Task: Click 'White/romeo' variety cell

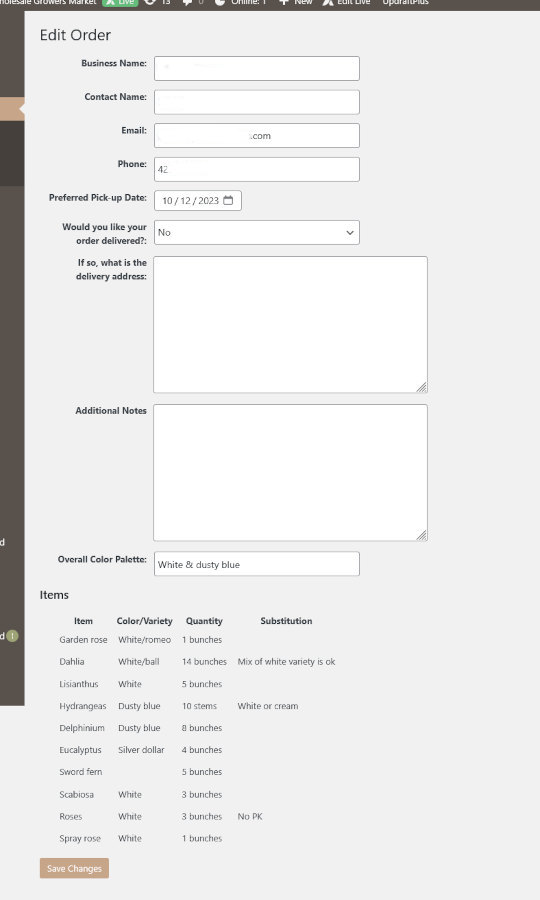Action: click(x=145, y=639)
